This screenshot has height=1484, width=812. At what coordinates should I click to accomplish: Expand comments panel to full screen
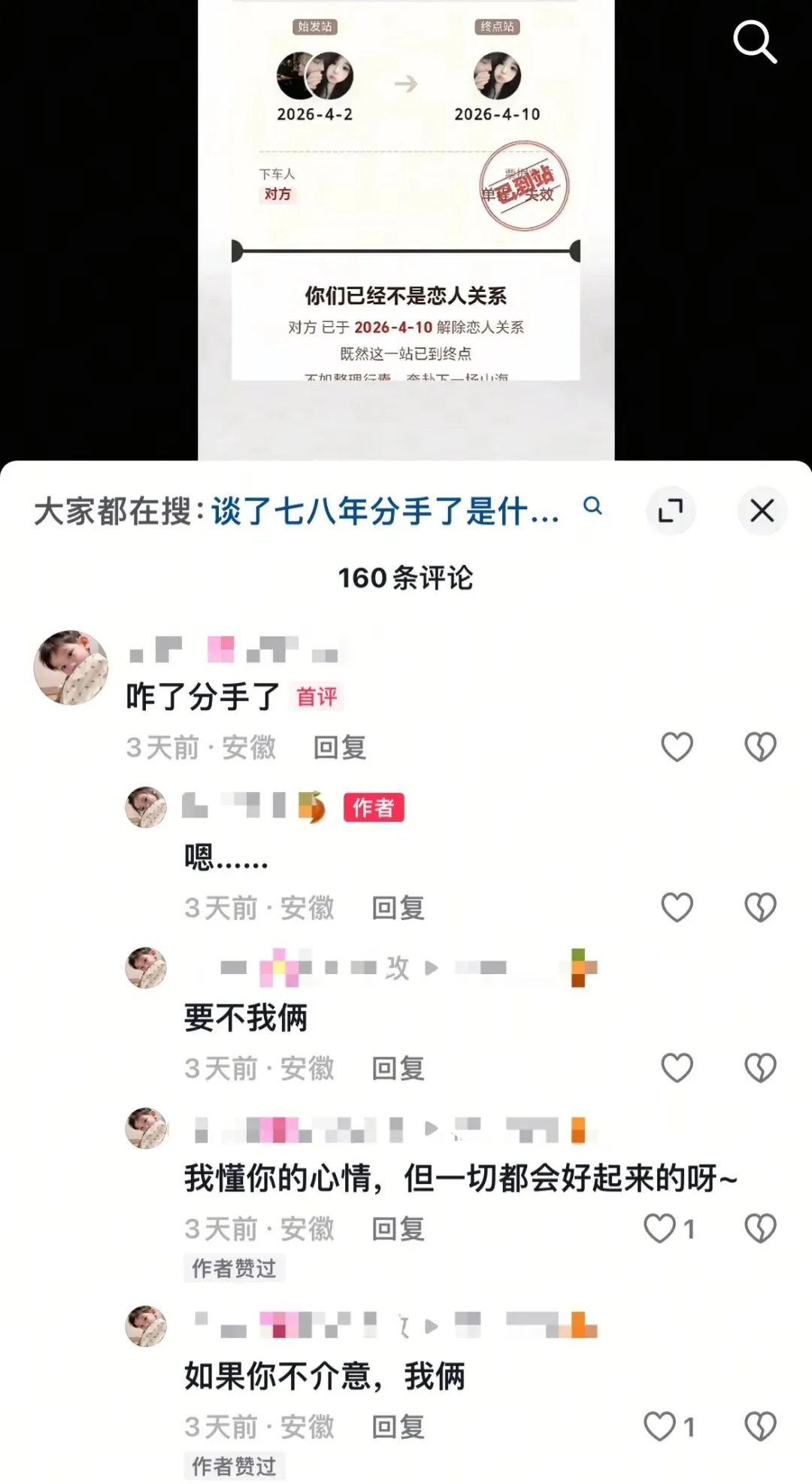(x=671, y=511)
